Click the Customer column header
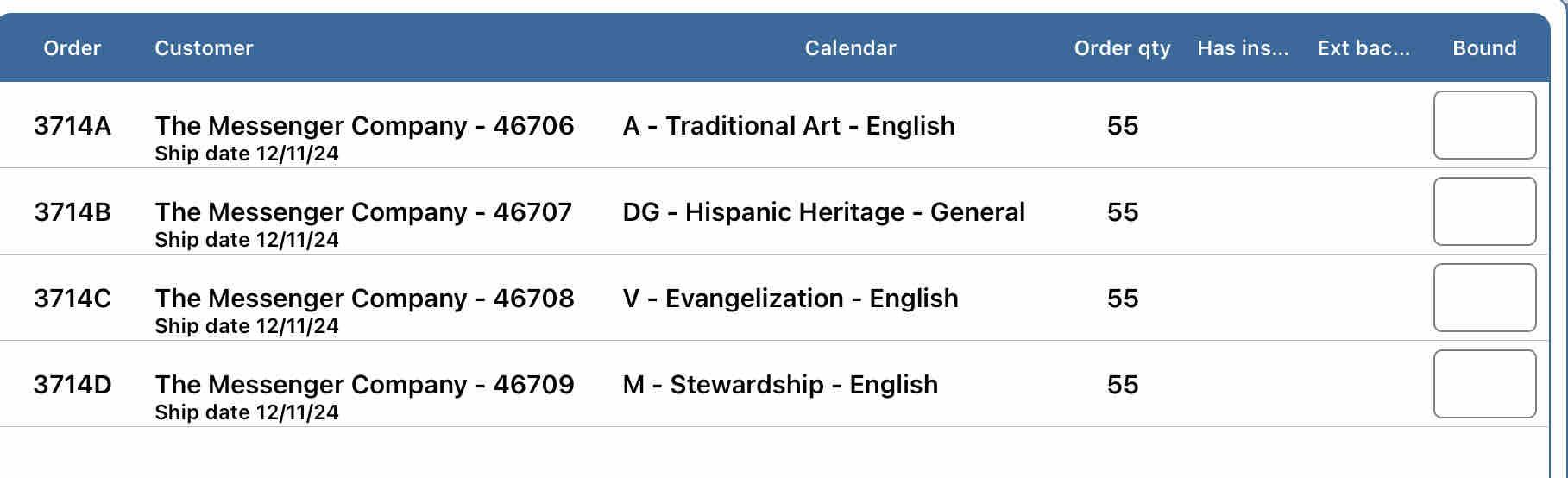Viewport: 1568px width, 478px height. (204, 48)
